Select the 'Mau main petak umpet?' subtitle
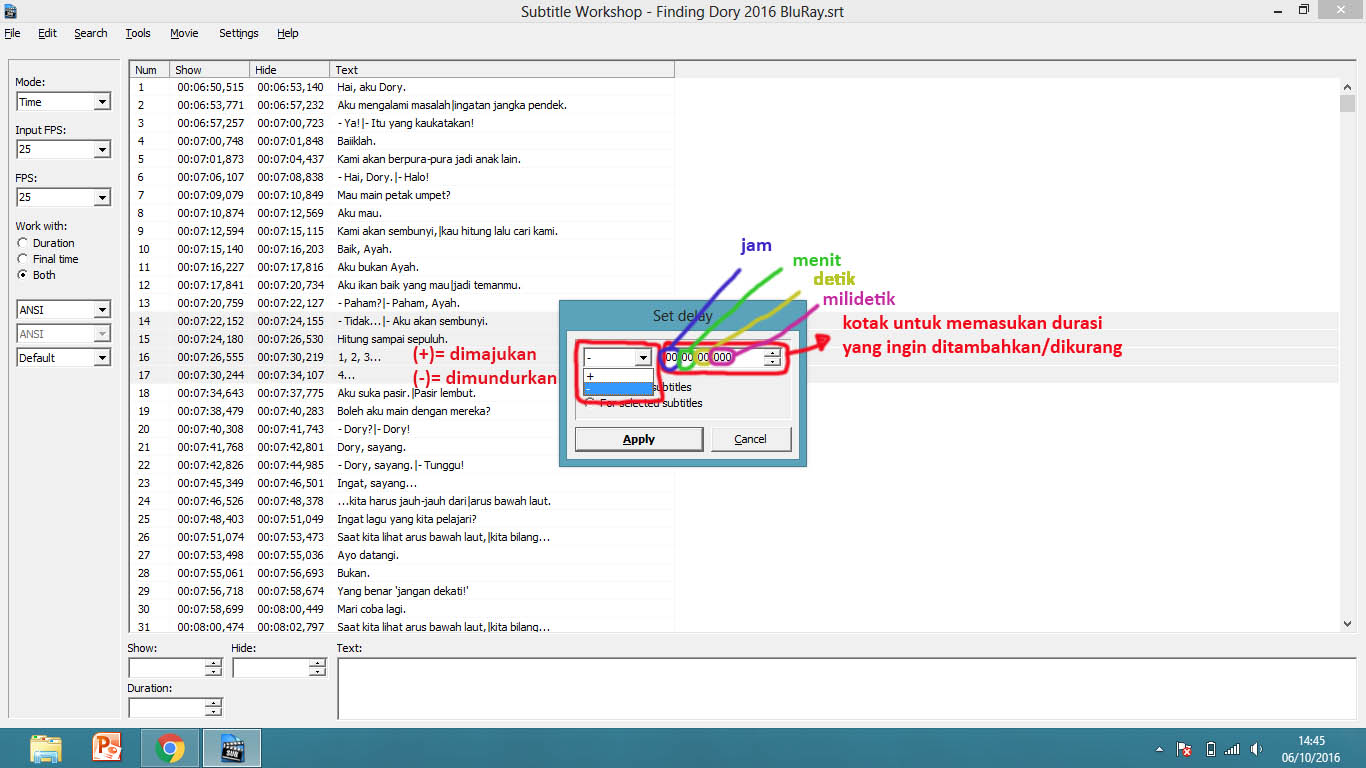The height and width of the screenshot is (768, 1366). [x=402, y=195]
